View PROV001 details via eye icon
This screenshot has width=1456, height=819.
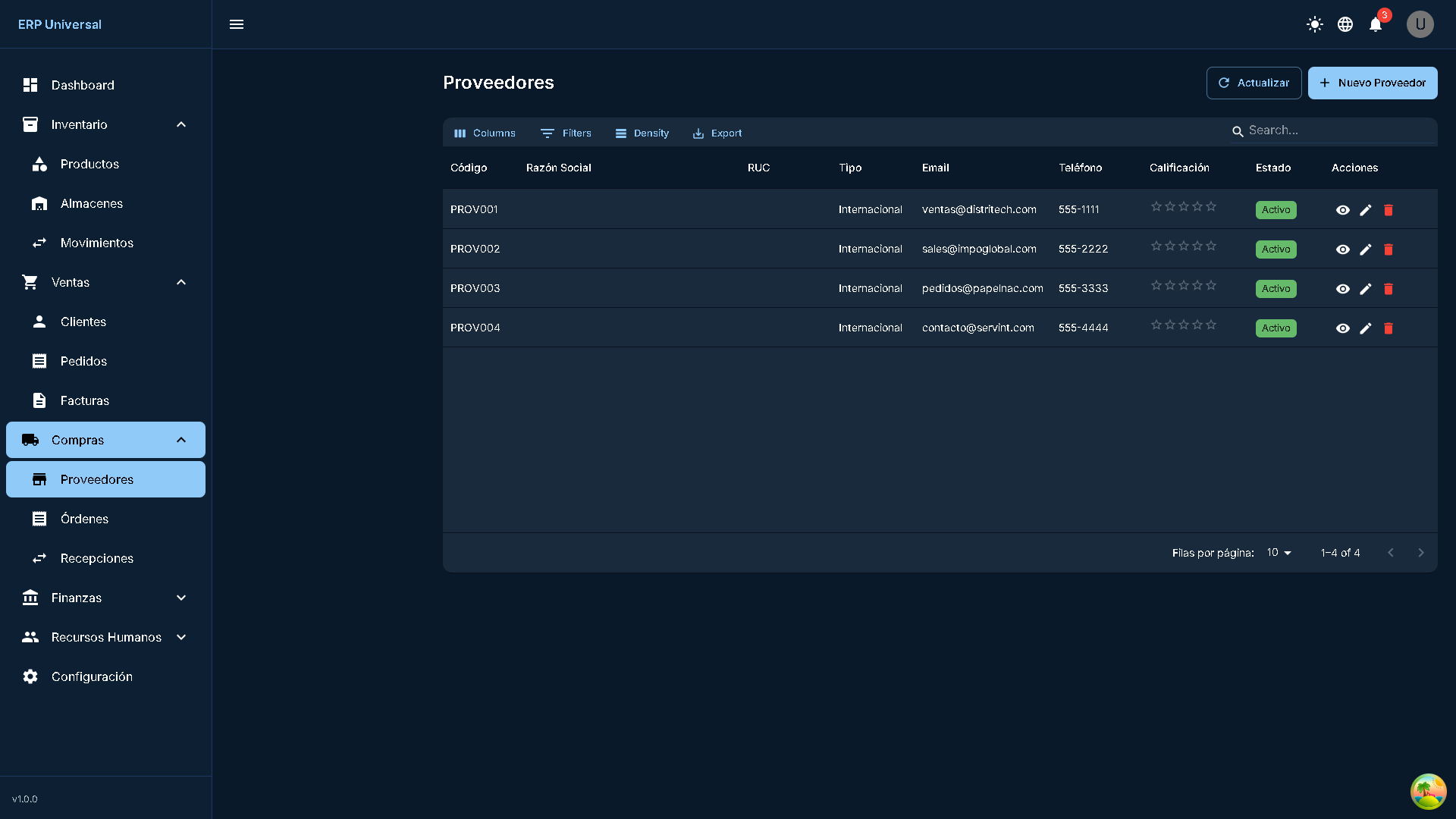1343,210
